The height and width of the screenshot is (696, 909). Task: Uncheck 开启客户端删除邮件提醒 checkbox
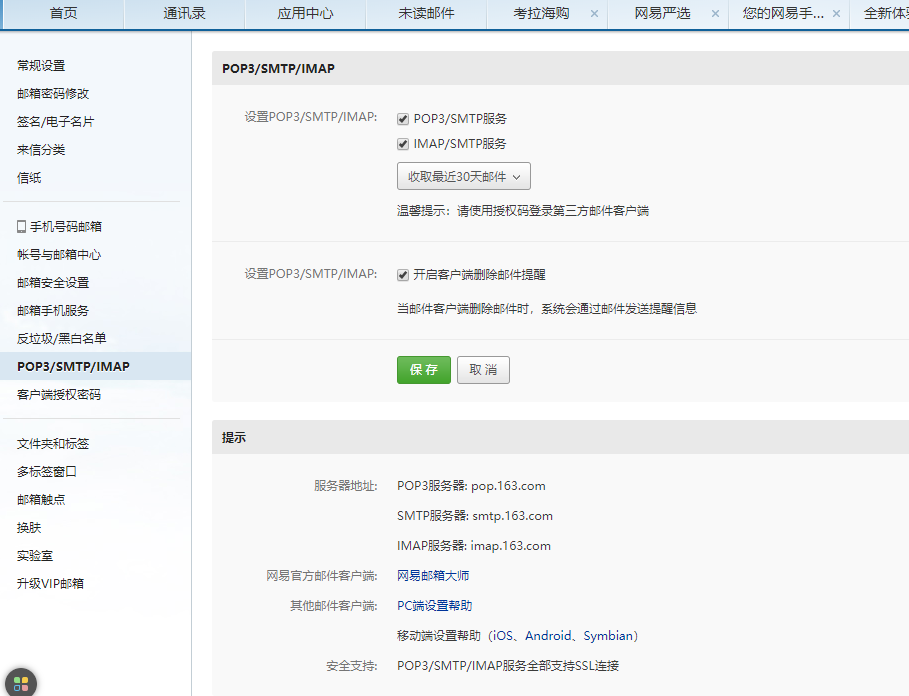(x=403, y=275)
